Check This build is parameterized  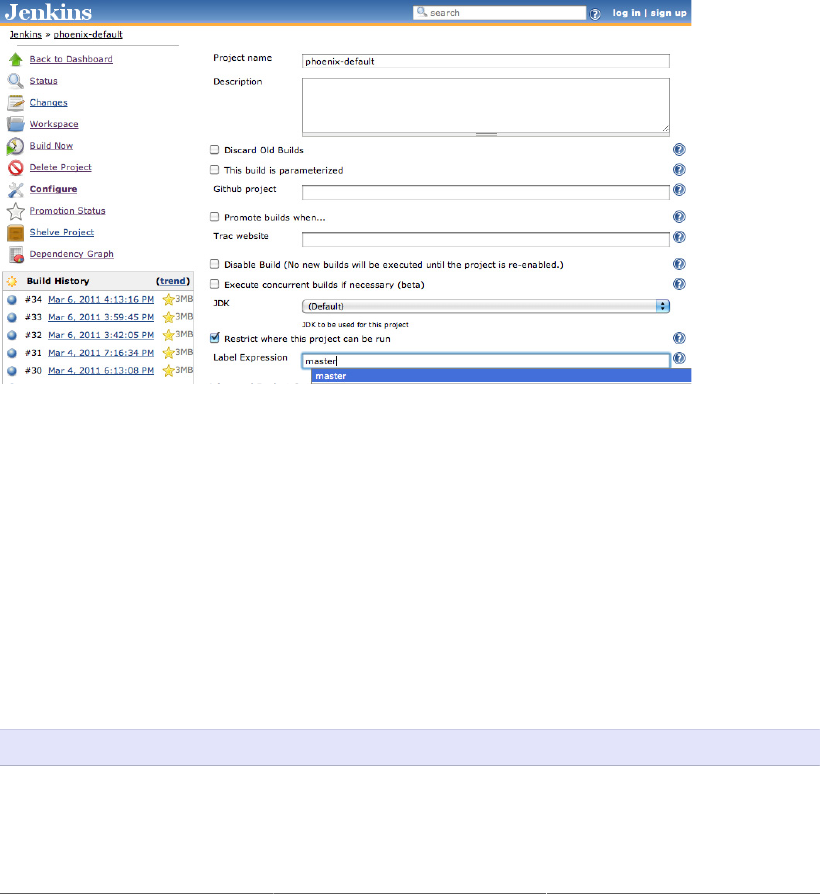click(214, 169)
